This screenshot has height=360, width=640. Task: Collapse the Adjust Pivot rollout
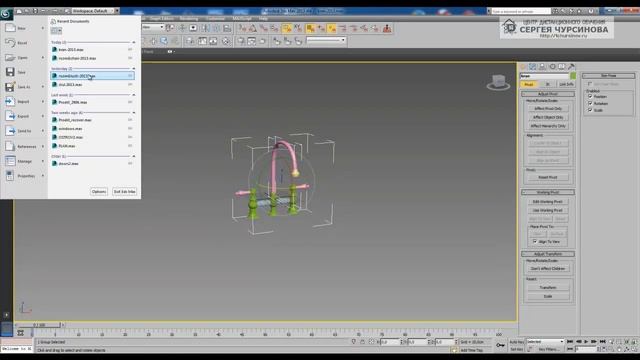[x=548, y=94]
